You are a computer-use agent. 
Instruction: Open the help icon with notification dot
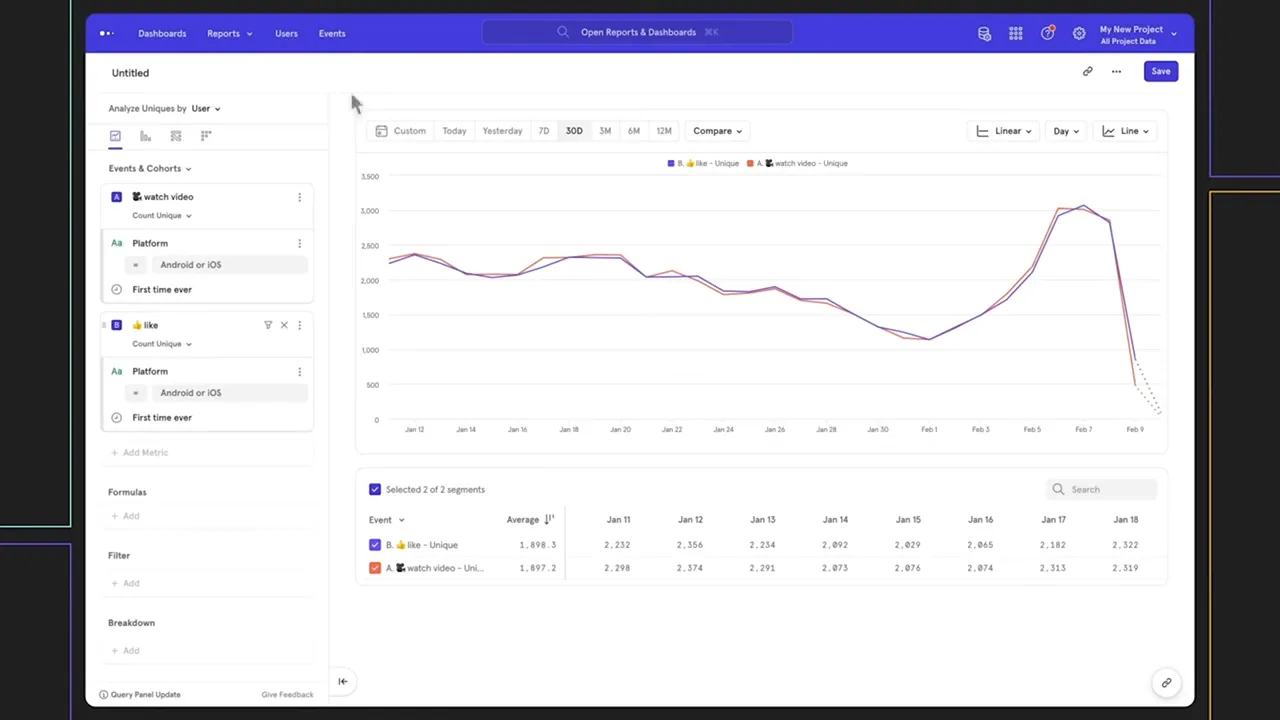pos(1047,33)
